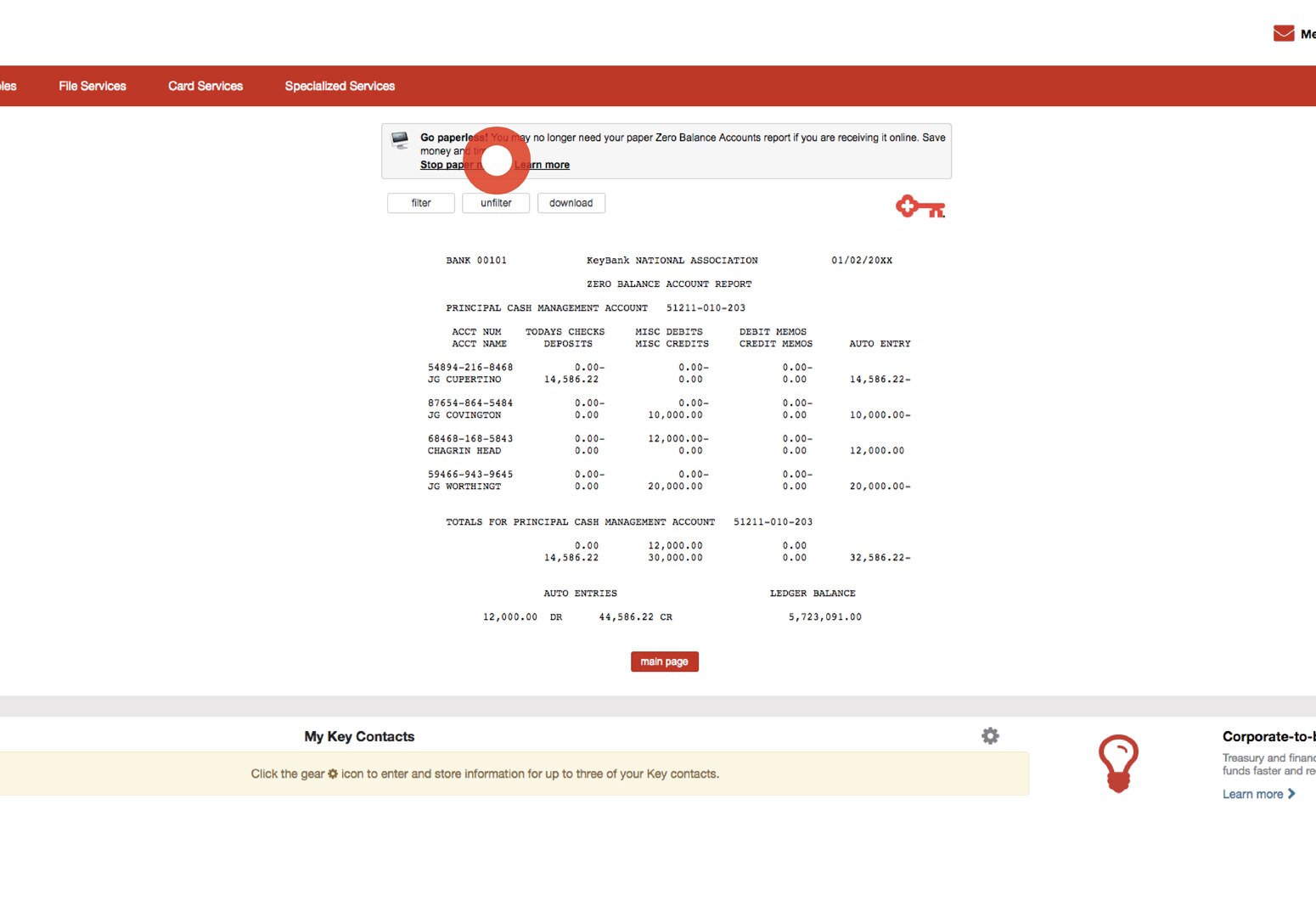This screenshot has height=923, width=1316.
Task: Return via the main page button
Action: (664, 661)
